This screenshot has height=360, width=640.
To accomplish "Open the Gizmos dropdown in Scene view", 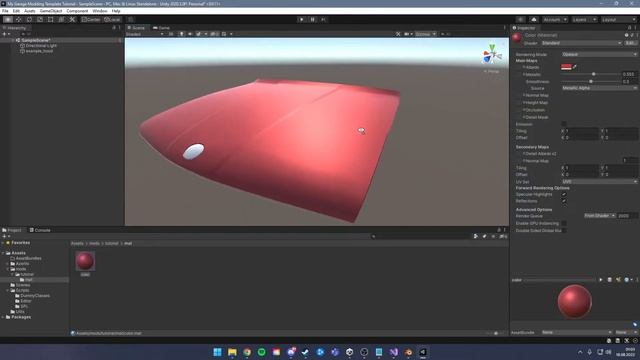I will point(426,34).
